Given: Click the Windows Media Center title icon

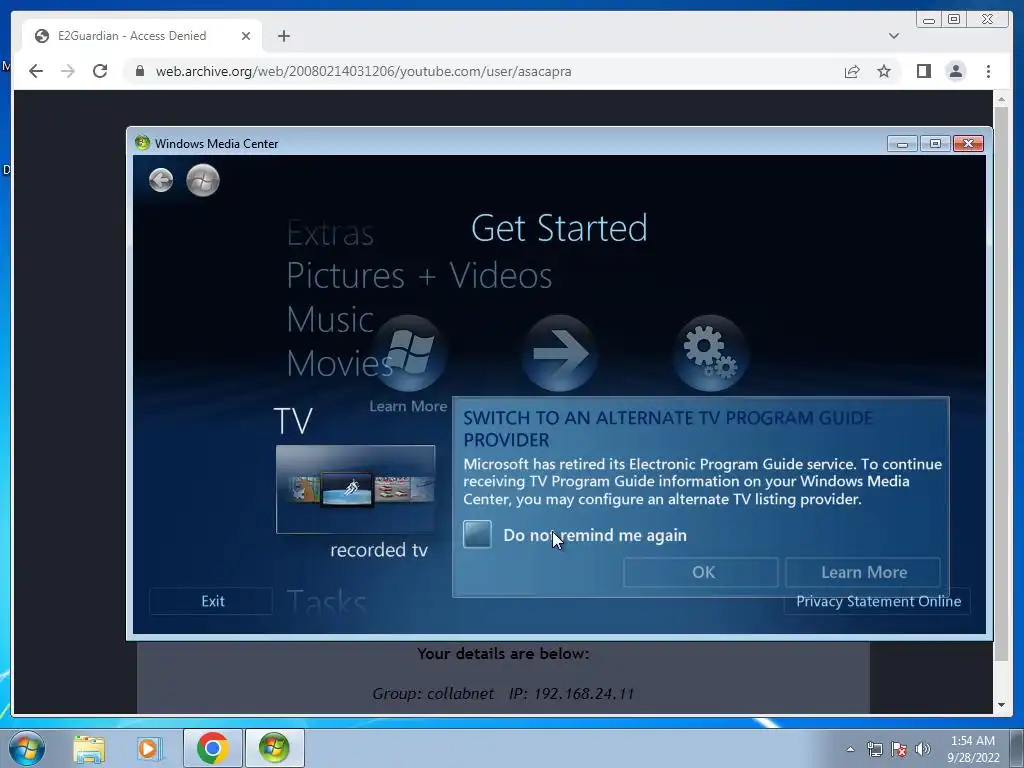Looking at the screenshot, I should 142,143.
